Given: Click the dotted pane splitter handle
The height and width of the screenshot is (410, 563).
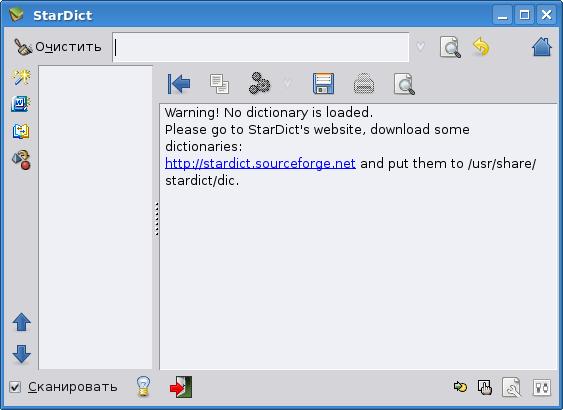Looking at the screenshot, I should click(157, 219).
